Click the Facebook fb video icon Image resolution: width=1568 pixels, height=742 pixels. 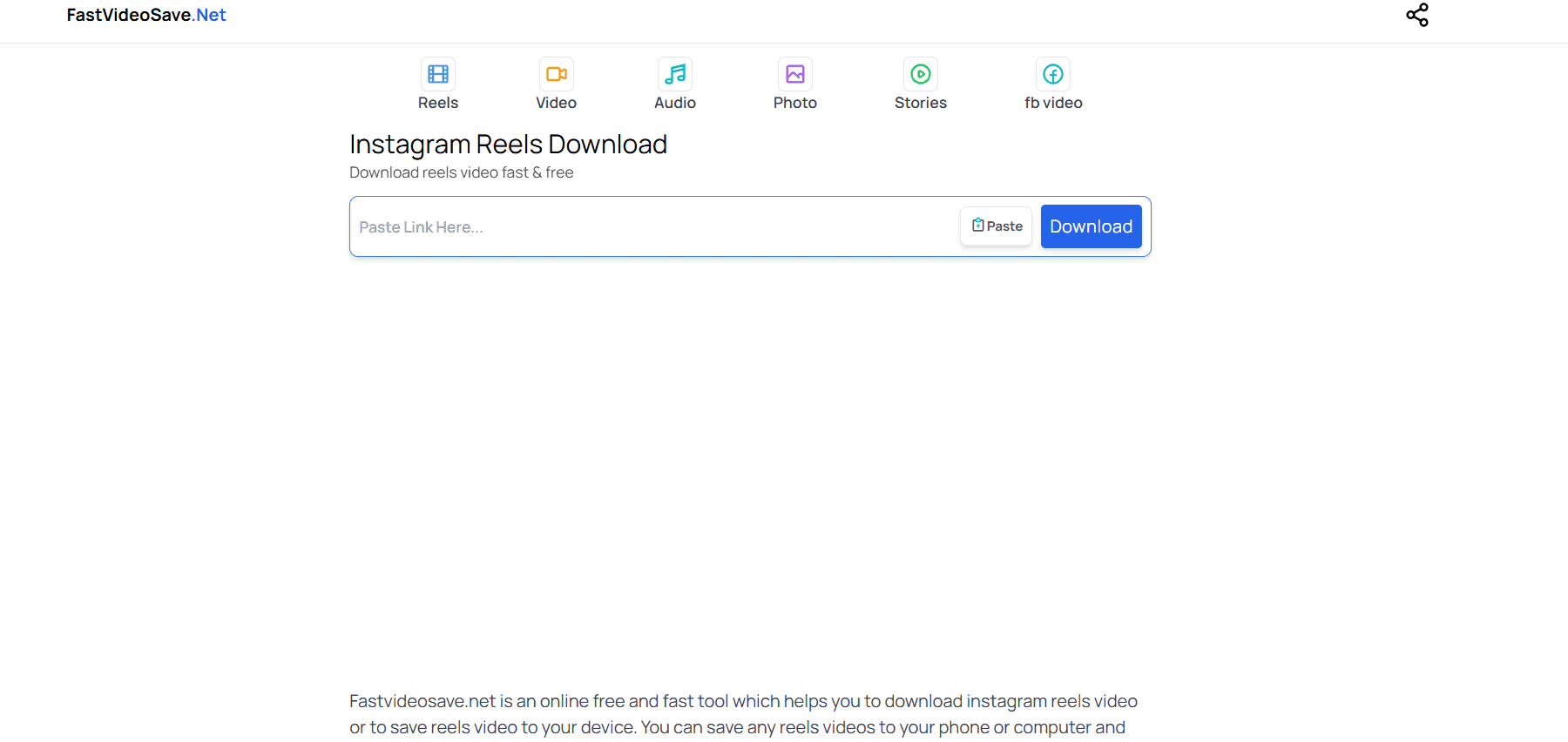tap(1053, 74)
